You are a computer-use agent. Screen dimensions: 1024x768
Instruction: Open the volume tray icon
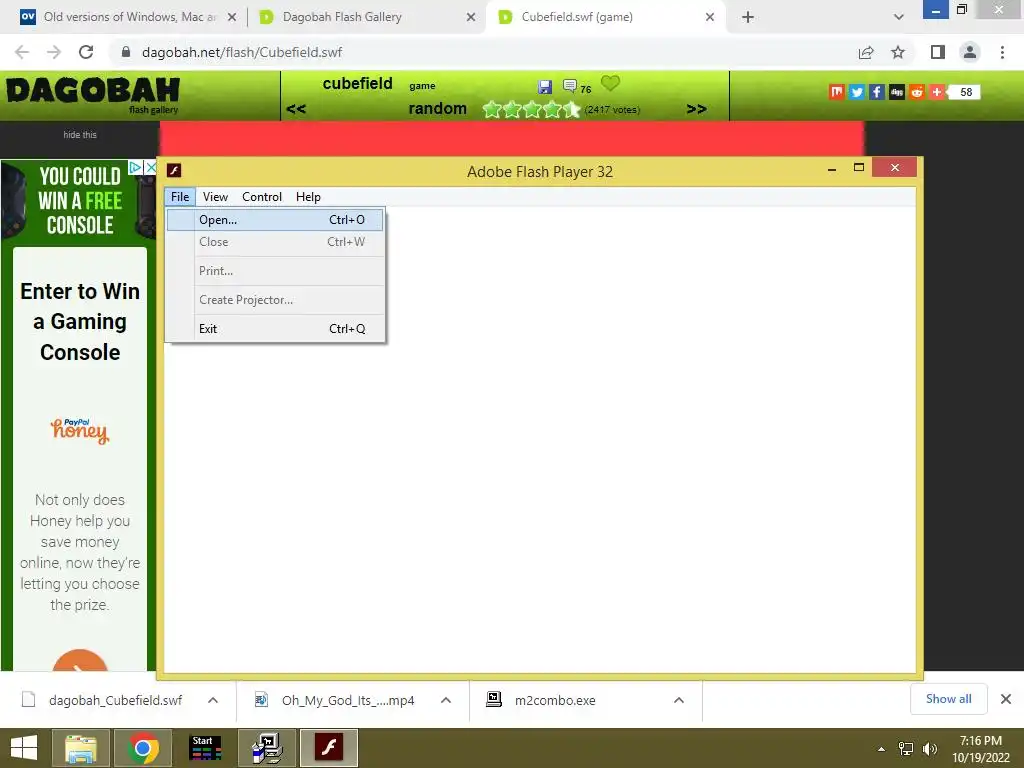[x=929, y=749]
